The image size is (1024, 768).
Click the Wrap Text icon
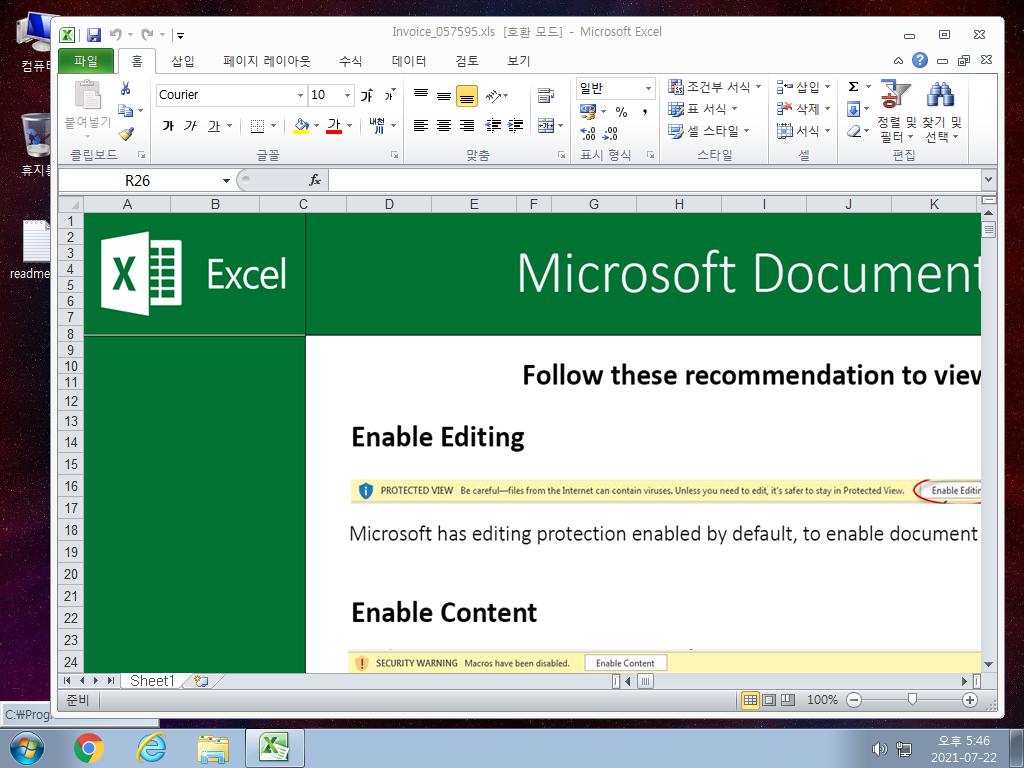pos(546,95)
